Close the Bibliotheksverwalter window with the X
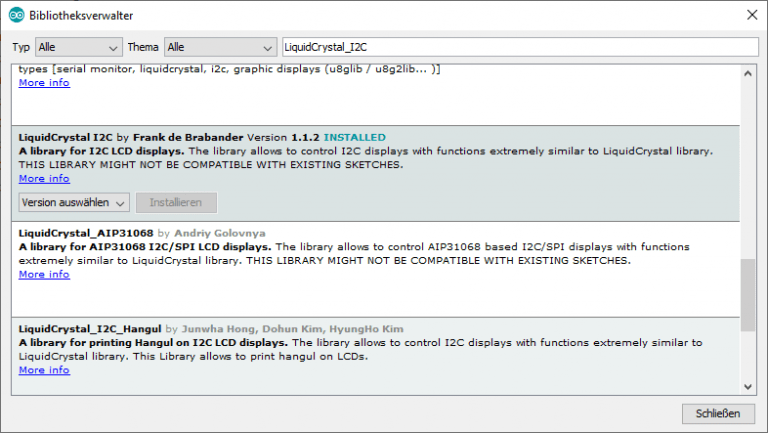The image size is (768, 433). pos(751,15)
